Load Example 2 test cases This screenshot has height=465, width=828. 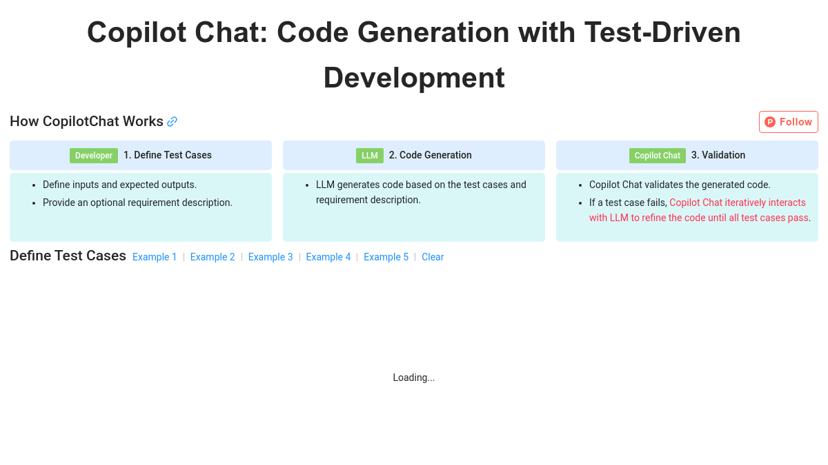(212, 257)
